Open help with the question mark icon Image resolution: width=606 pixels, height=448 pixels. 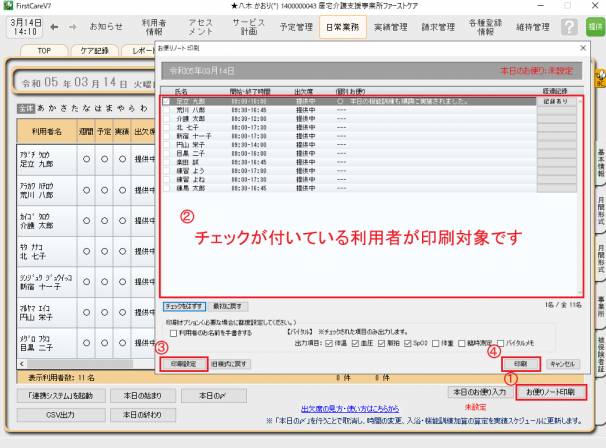pos(568,27)
